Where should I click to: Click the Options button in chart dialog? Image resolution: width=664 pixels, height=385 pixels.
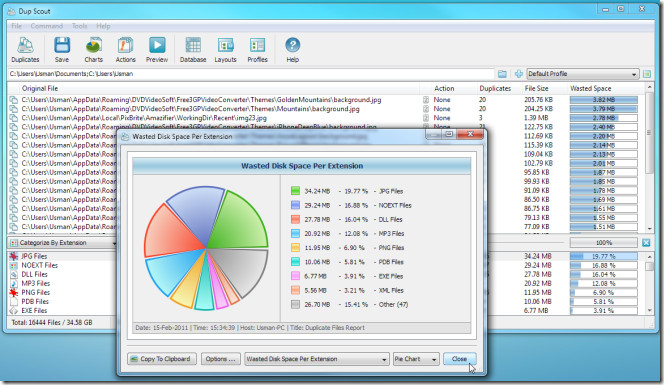click(x=221, y=359)
